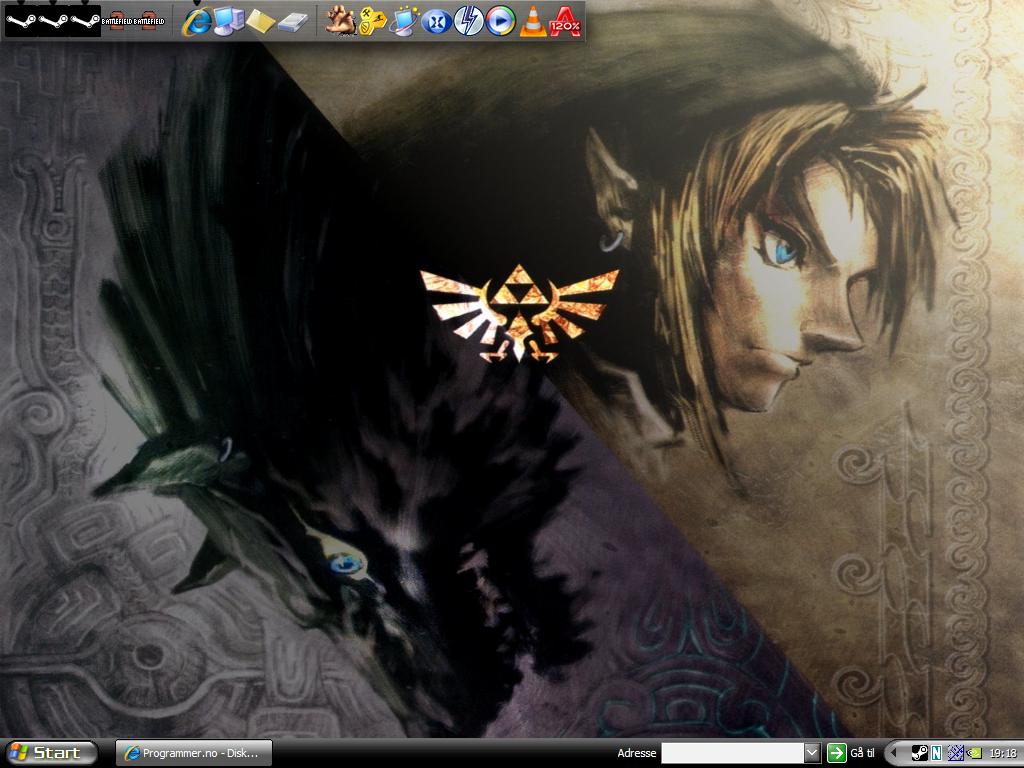Open the blue checkered tray icon
The width and height of the screenshot is (1024, 768).
(955, 754)
